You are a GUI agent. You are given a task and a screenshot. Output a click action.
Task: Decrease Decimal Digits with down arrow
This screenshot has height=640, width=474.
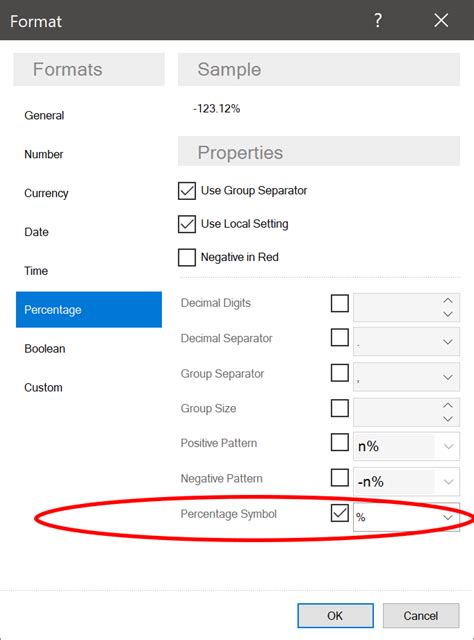[448, 314]
